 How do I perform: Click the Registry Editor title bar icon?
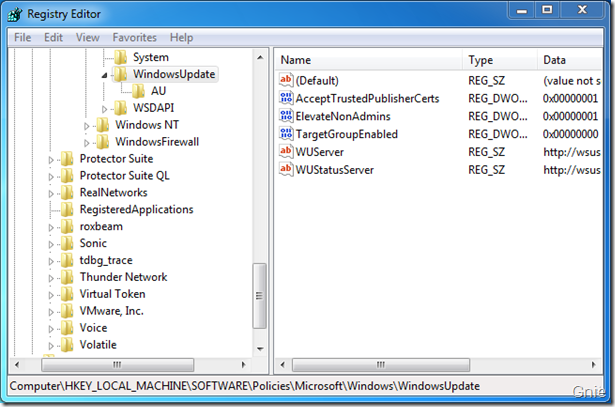(15, 14)
